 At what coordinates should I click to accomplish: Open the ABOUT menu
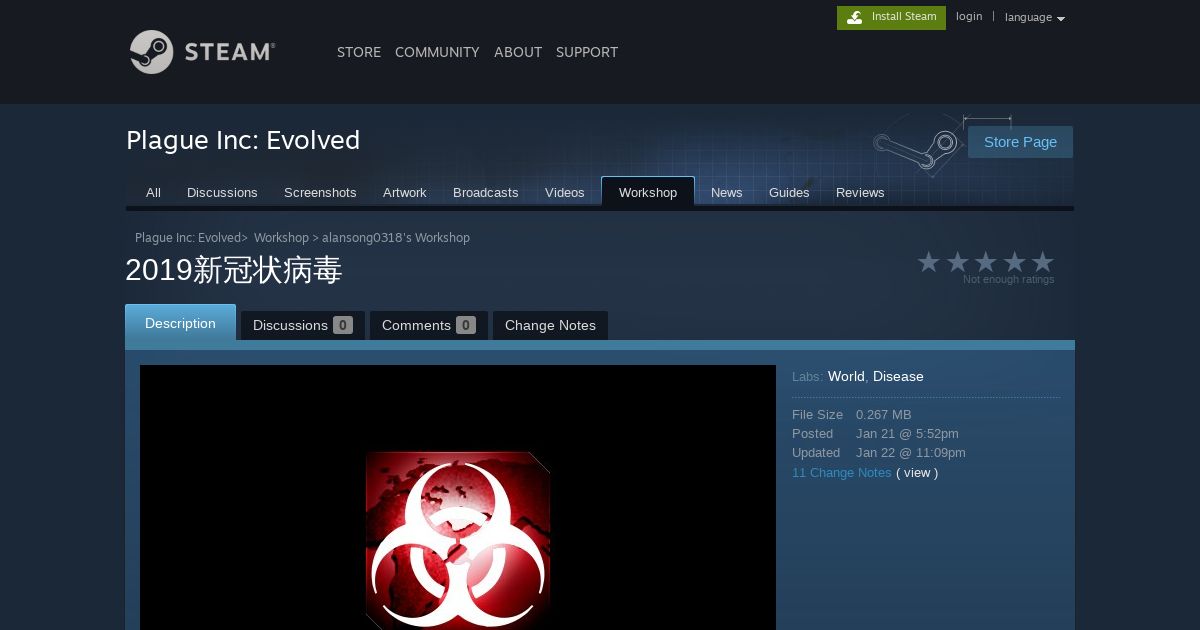[x=518, y=52]
